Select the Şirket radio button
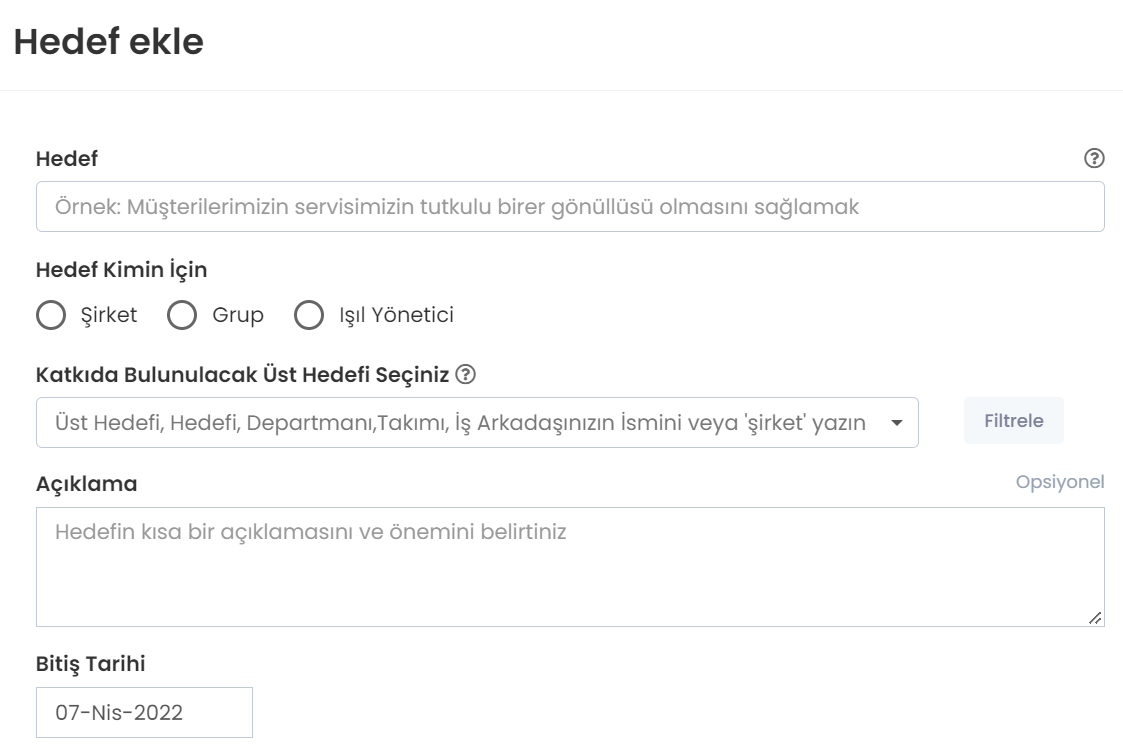1123x751 pixels. click(x=50, y=316)
